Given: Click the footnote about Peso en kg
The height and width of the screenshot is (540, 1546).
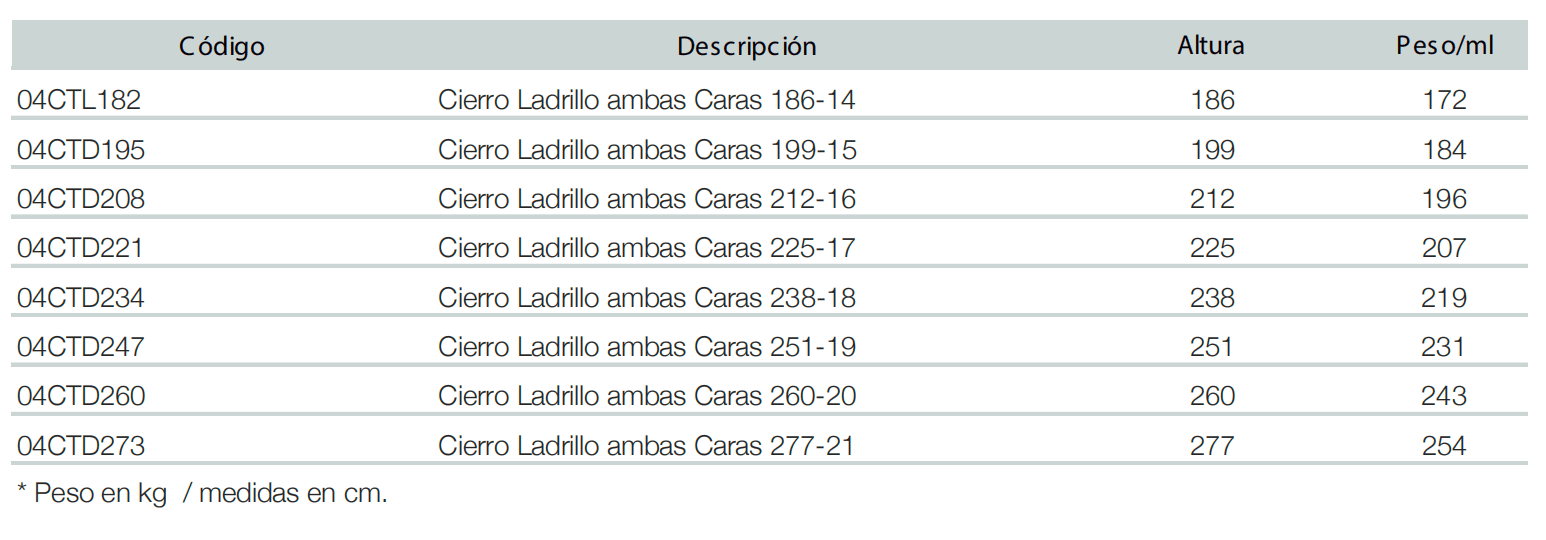Looking at the screenshot, I should 202,494.
